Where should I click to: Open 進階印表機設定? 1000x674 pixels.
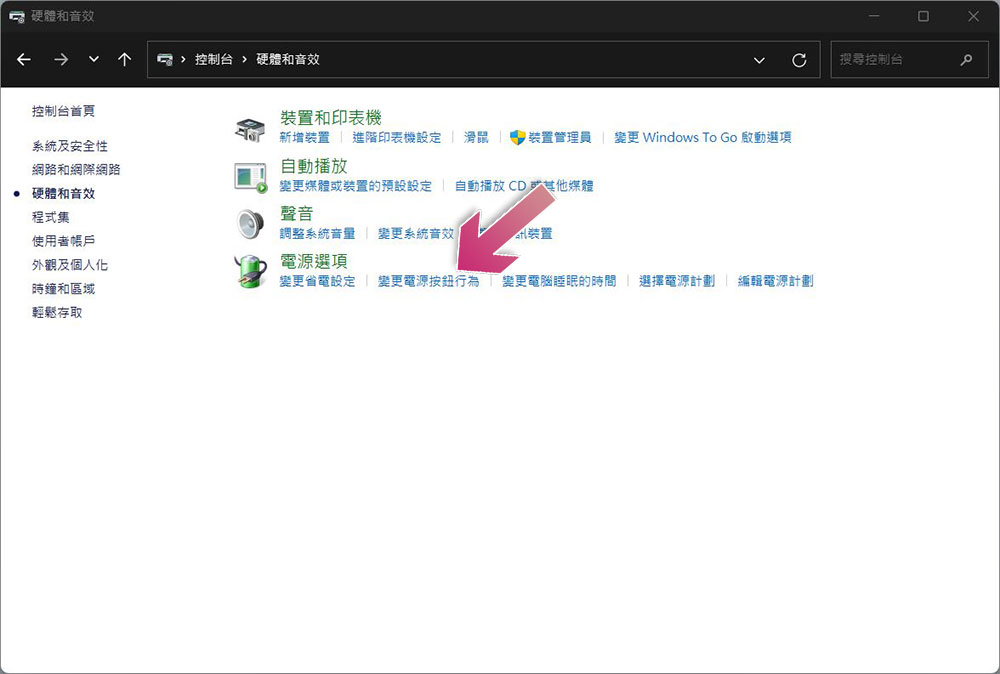pyautogui.click(x=397, y=137)
